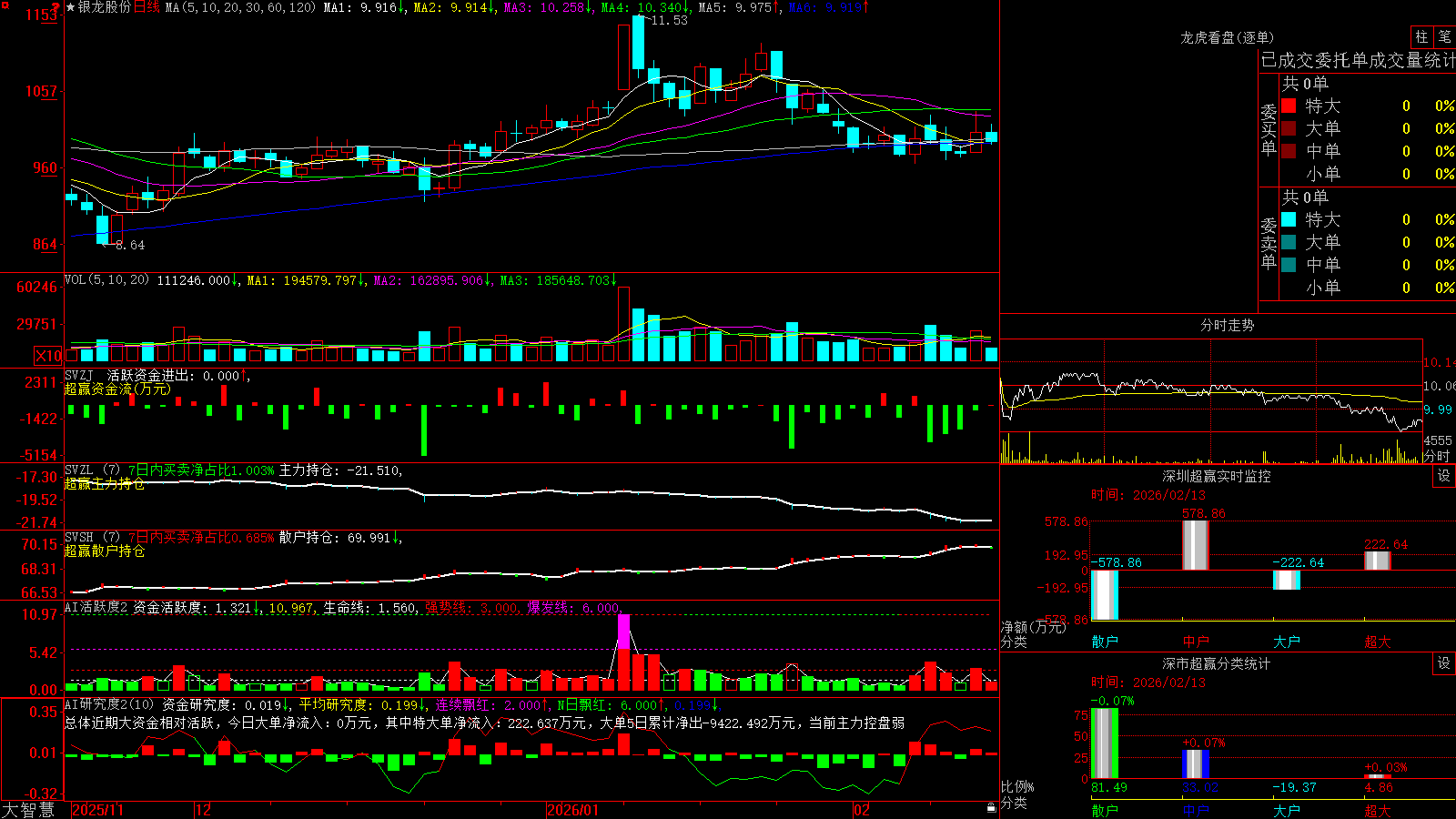
Task: Open 设 settings for 深市超赢分类统计
Action: point(1444,663)
